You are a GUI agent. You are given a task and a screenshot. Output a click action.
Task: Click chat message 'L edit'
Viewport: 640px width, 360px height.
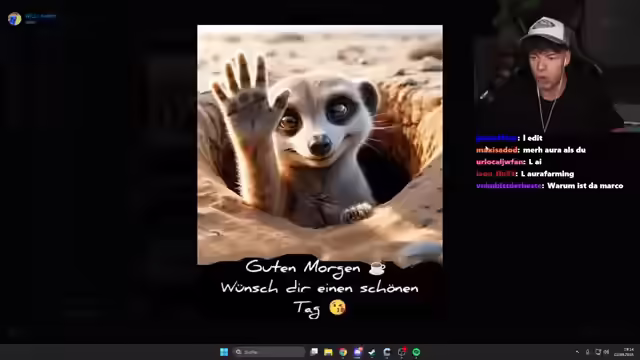point(532,138)
